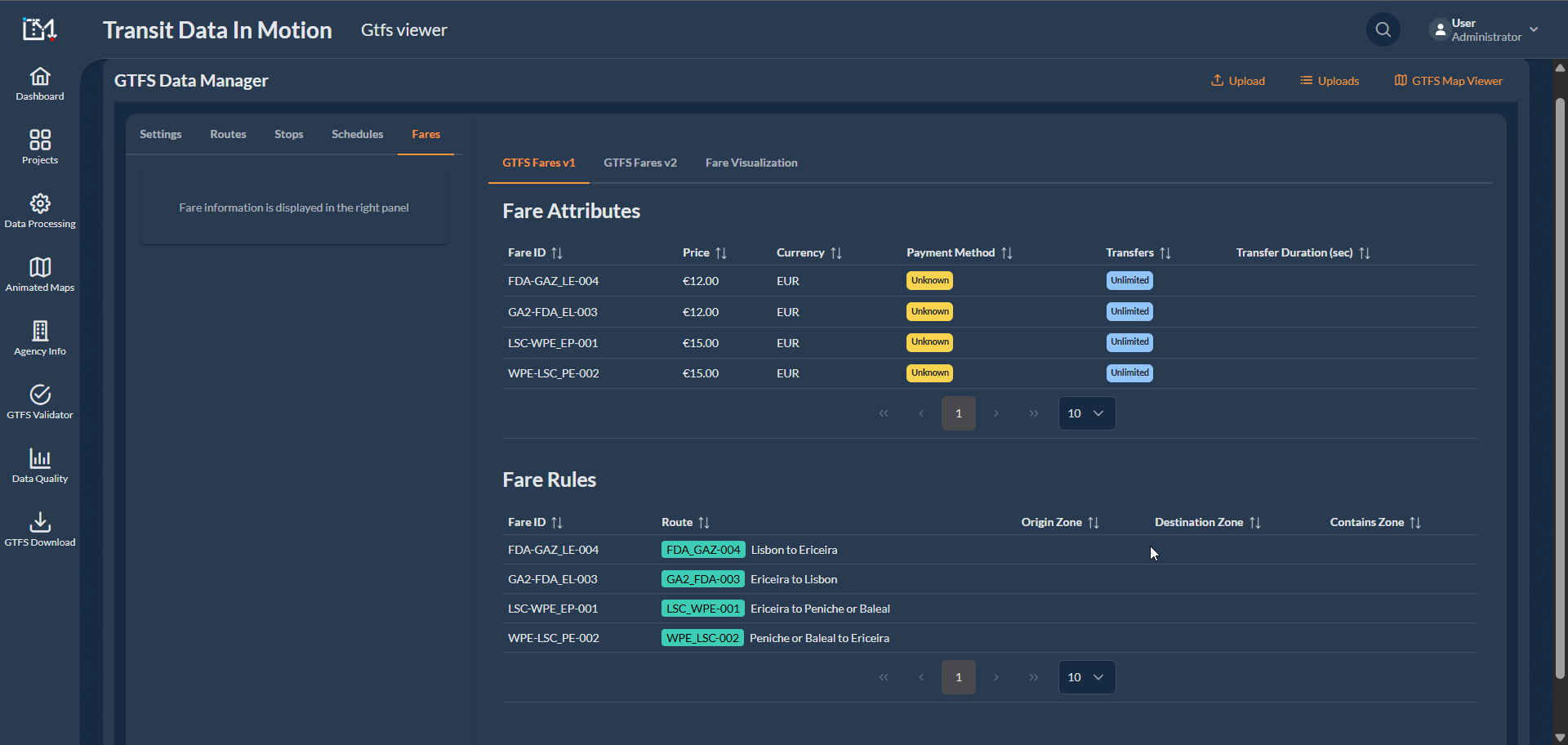Open Agency Info page
The height and width of the screenshot is (745, 1568).
pos(40,338)
